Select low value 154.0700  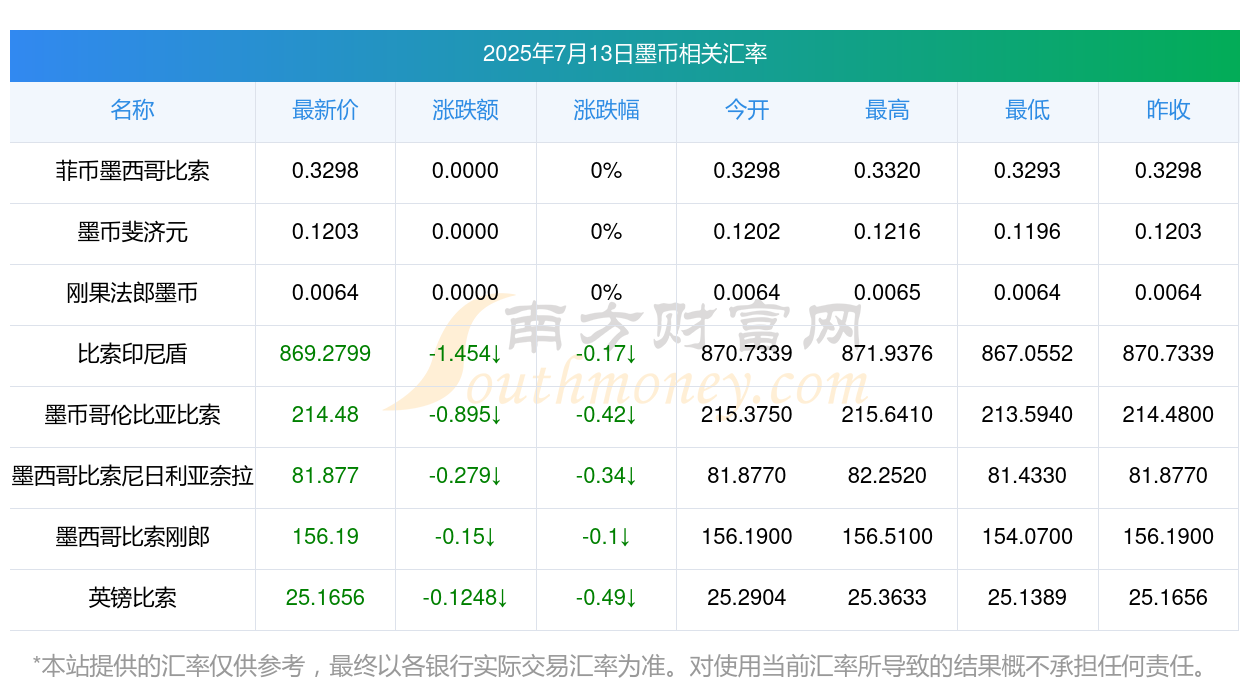(x=1027, y=537)
